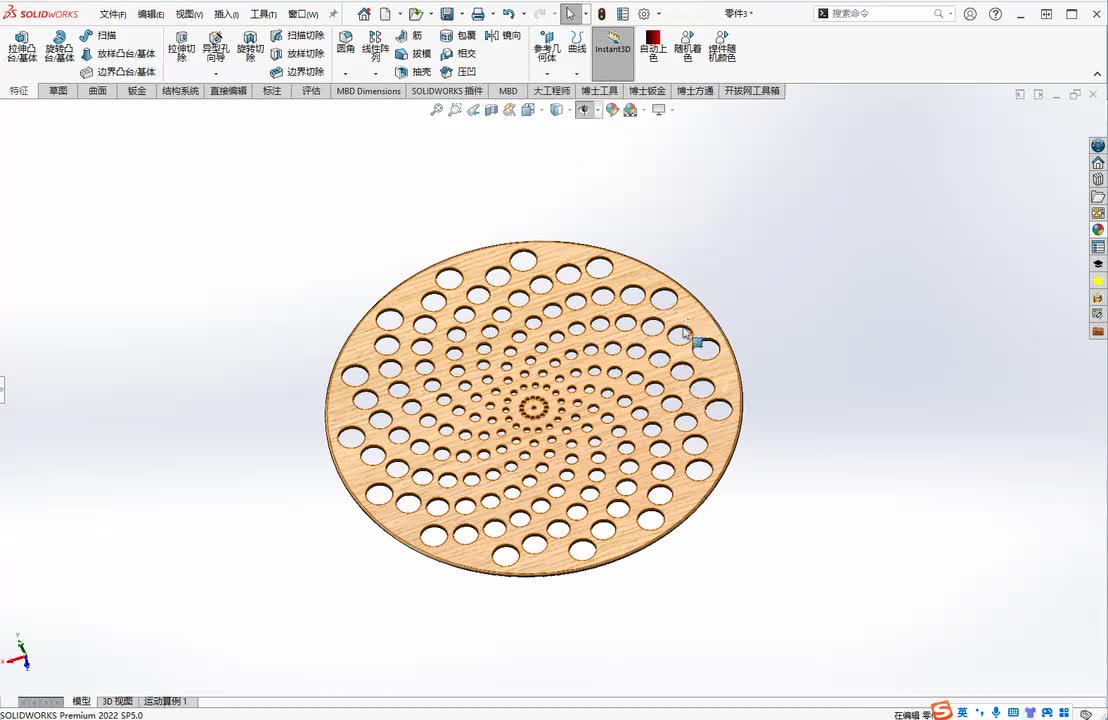Open the 异型孔向导 hole wizard
Viewport: 1108px width, 720px height.
click(x=216, y=47)
